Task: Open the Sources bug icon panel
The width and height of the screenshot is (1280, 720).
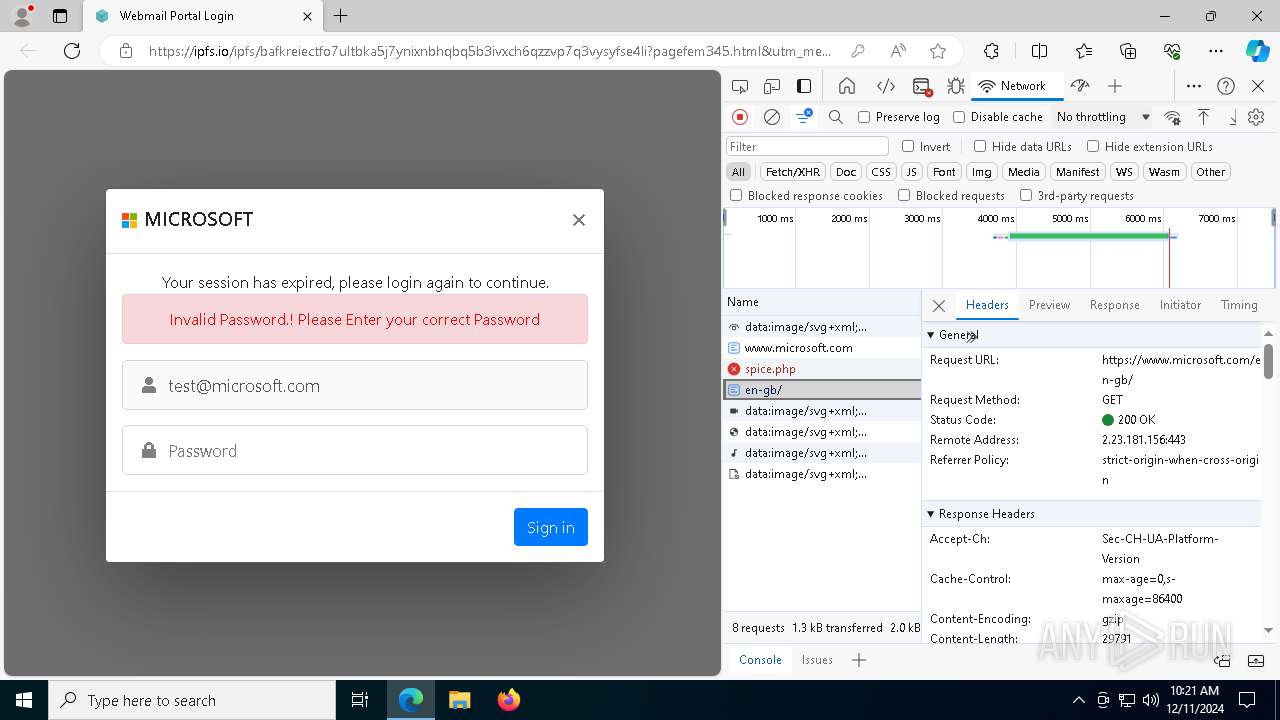Action: point(956,86)
